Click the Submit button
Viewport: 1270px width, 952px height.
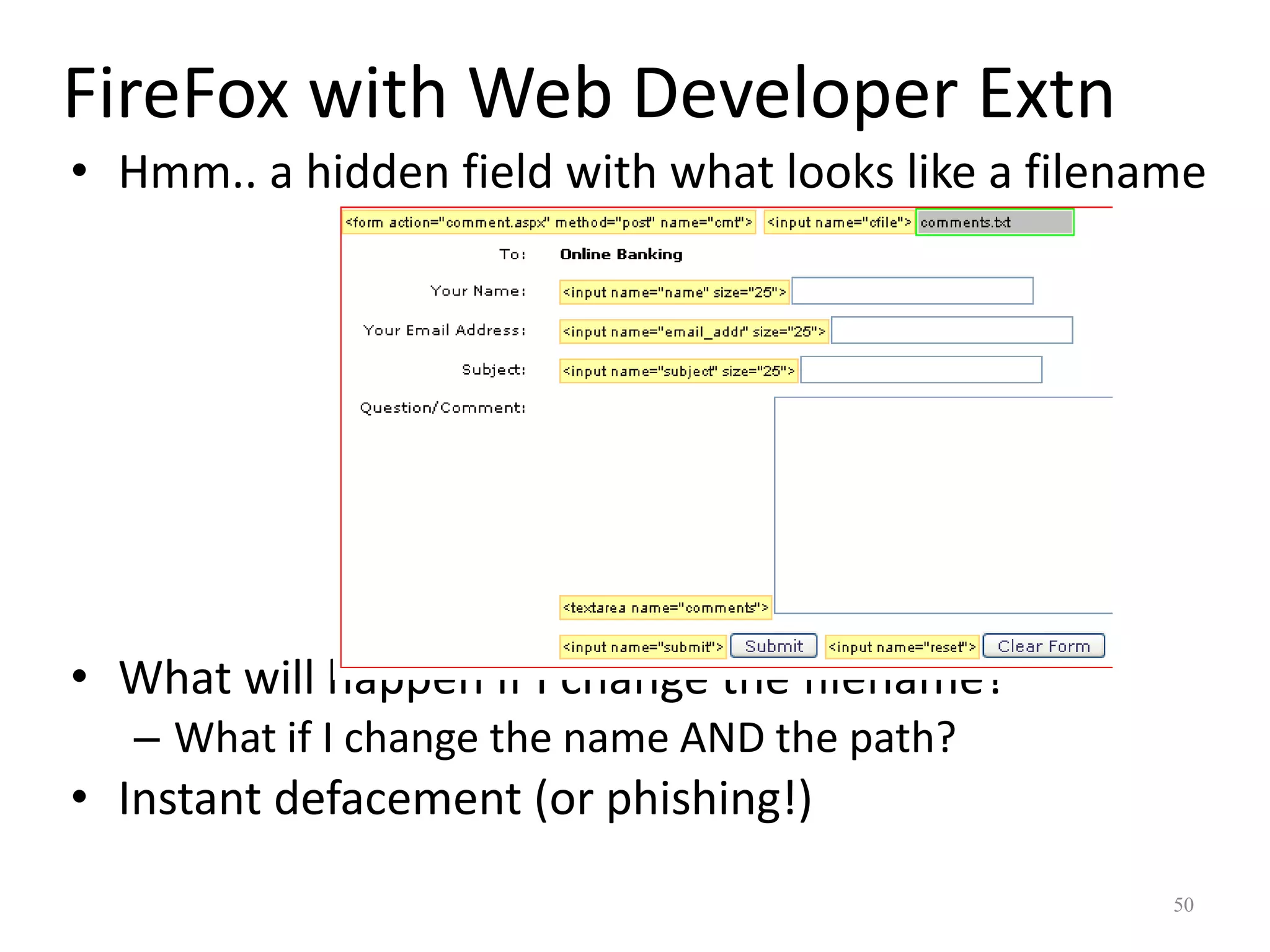(773, 646)
